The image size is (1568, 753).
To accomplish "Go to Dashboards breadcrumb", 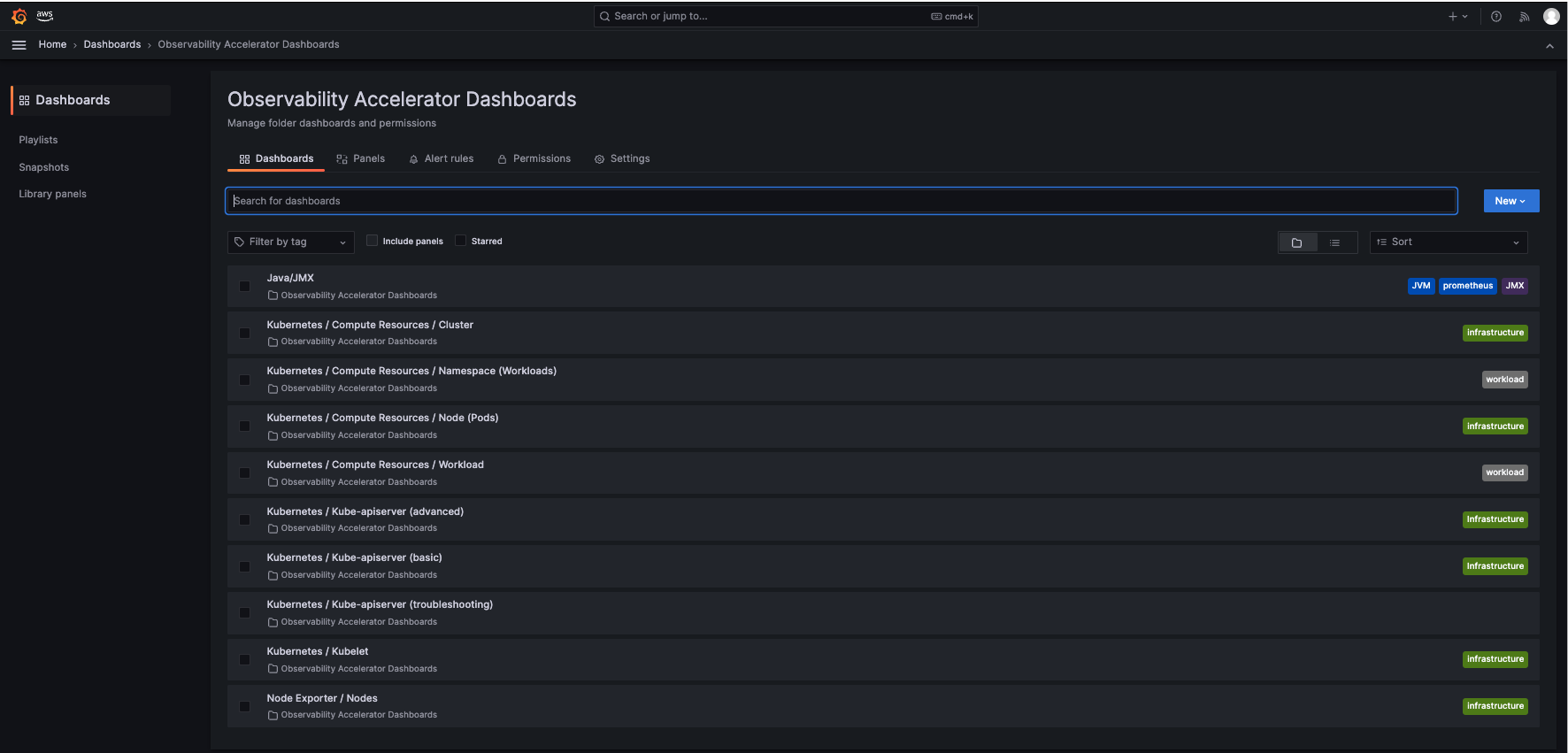I will [112, 44].
